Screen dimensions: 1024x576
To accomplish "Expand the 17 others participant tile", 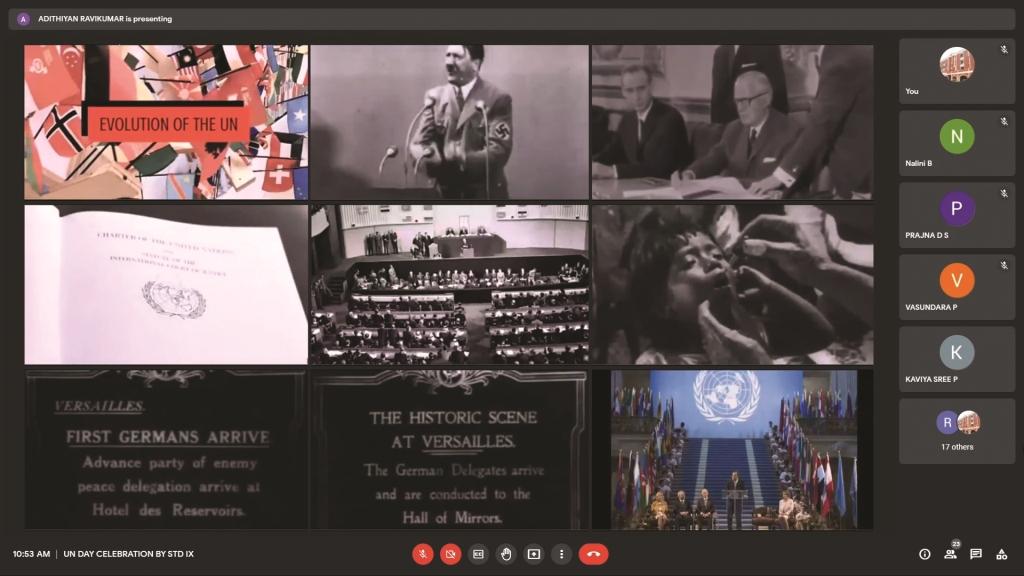I will [956, 431].
